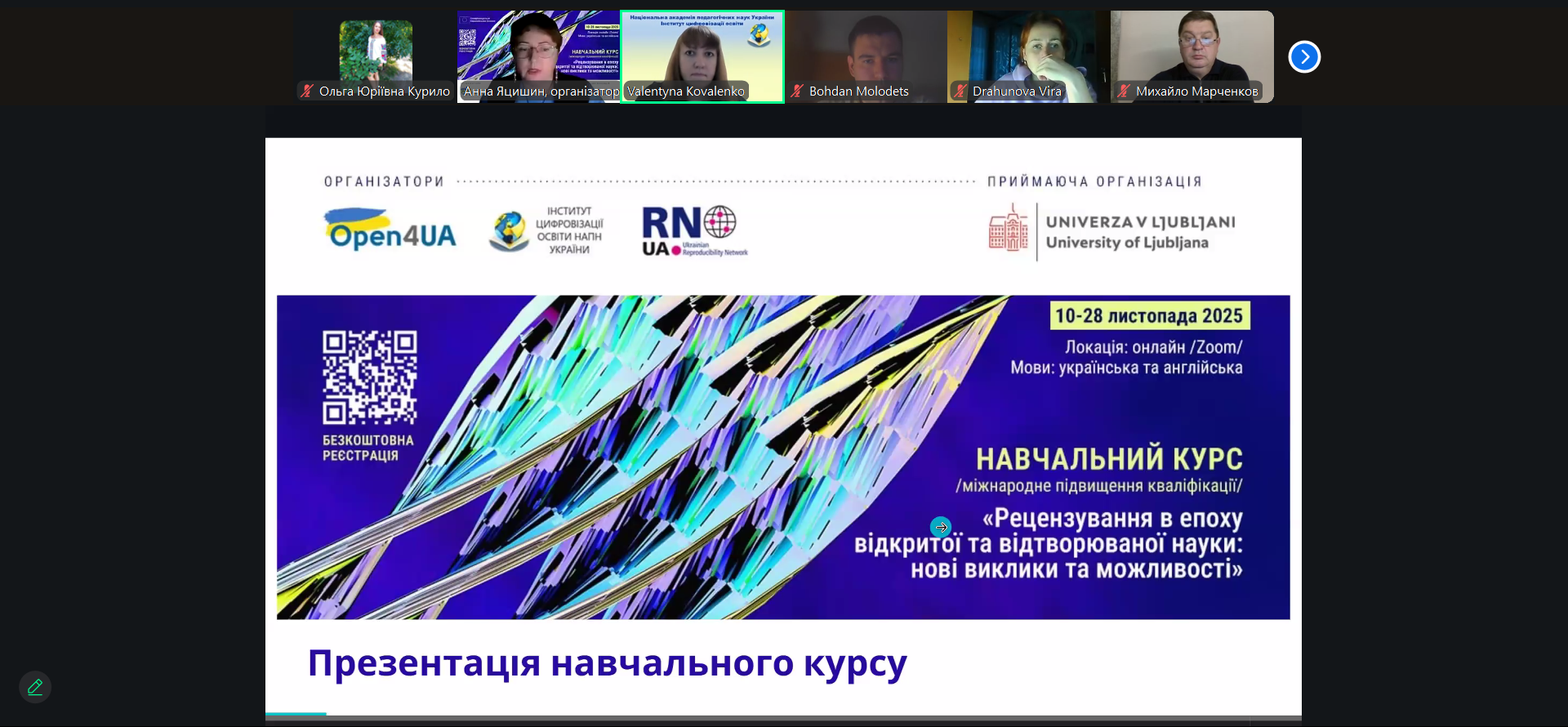This screenshot has height=727, width=1568.
Task: Click the Bohdan Molodets name label
Action: click(858, 91)
